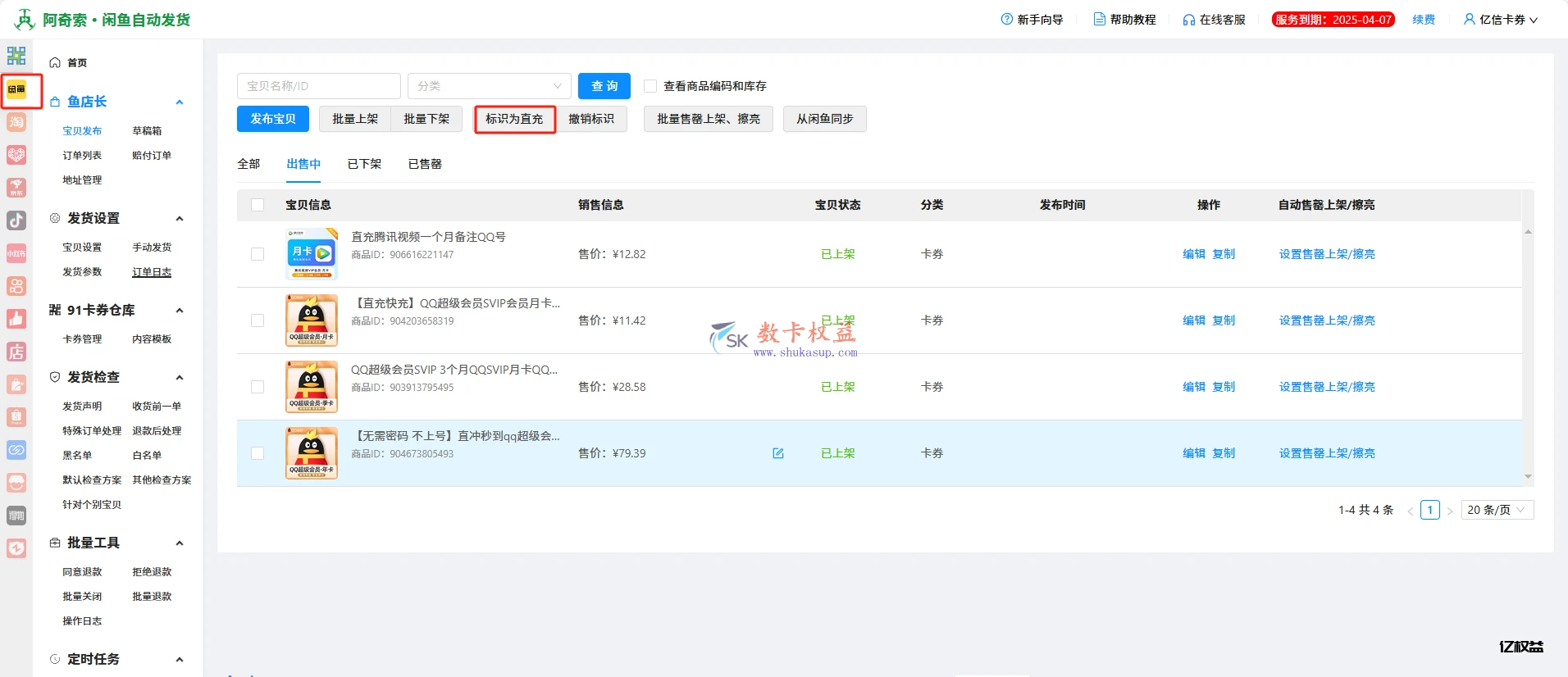Open 订单列表 in sidebar menu
This screenshot has height=677, width=1568.
click(82, 155)
